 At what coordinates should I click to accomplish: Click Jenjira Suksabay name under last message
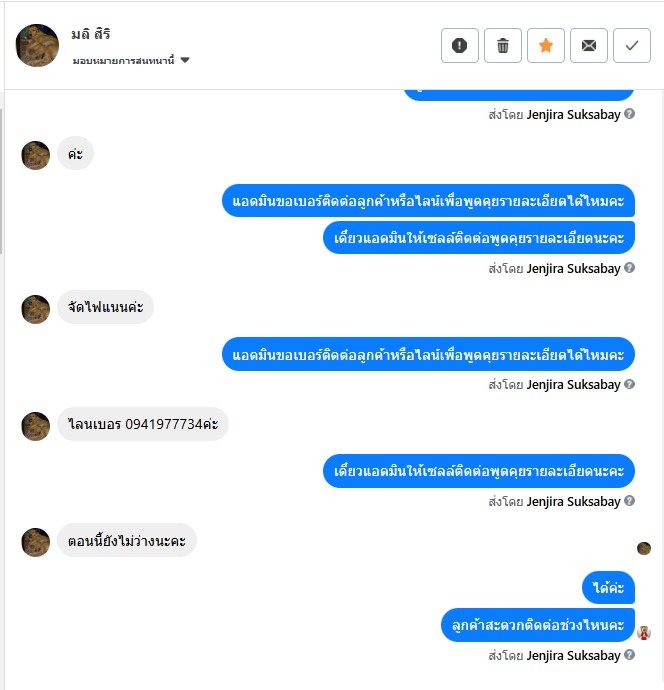[x=573, y=655]
